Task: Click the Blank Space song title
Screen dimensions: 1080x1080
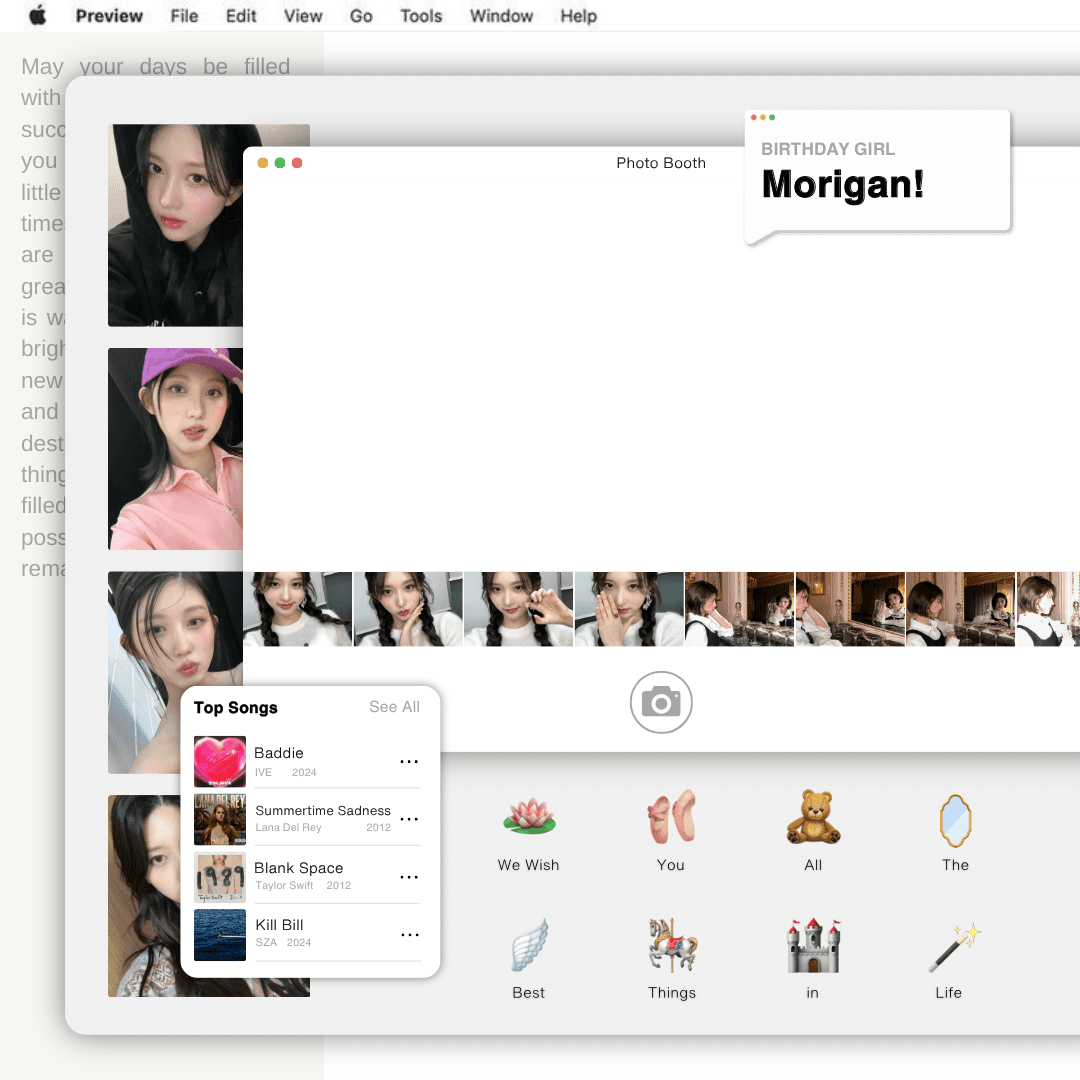Action: [298, 868]
